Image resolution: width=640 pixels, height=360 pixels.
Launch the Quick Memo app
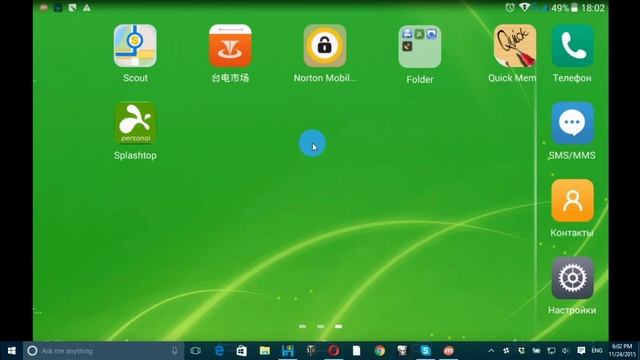[515, 46]
